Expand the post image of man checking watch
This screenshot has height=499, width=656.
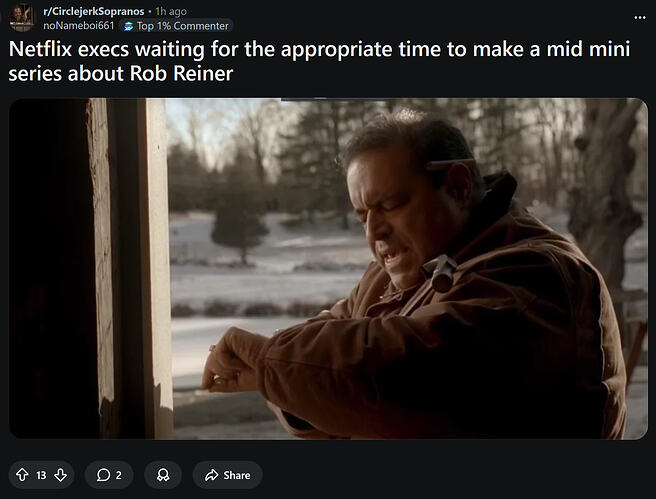click(328, 269)
